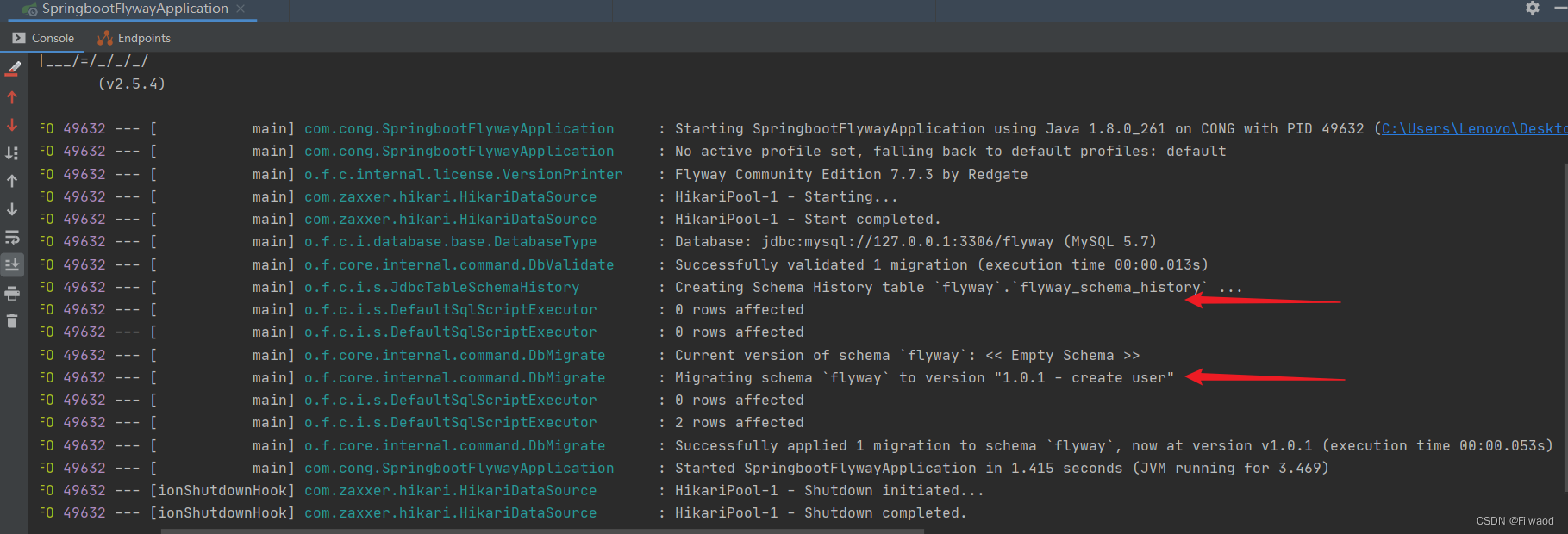Click 'o.f.core.internal.command.DbValidate' class name
1568x534 pixels.
tap(459, 264)
